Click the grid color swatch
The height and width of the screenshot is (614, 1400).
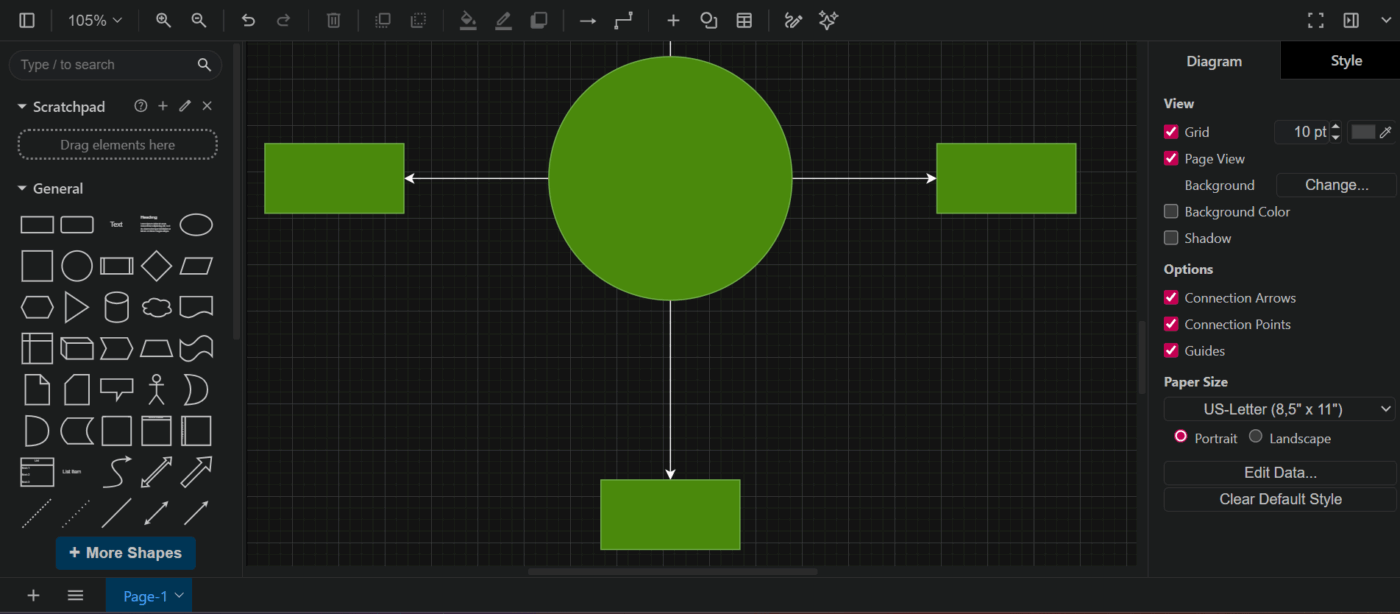[x=1363, y=132]
